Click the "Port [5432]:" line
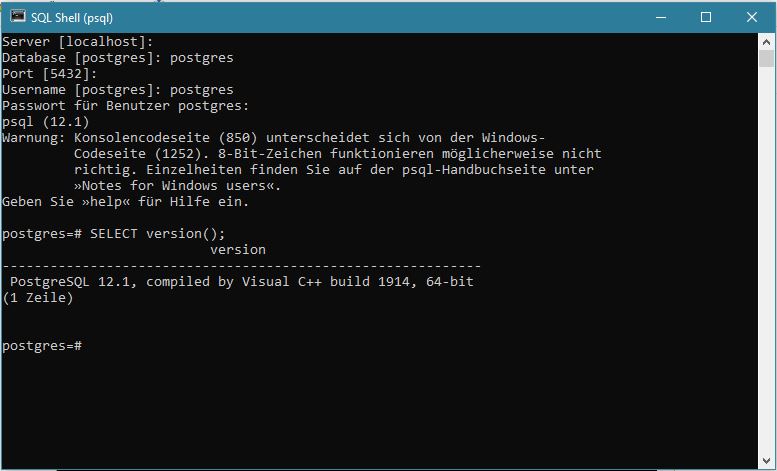 (x=49, y=74)
